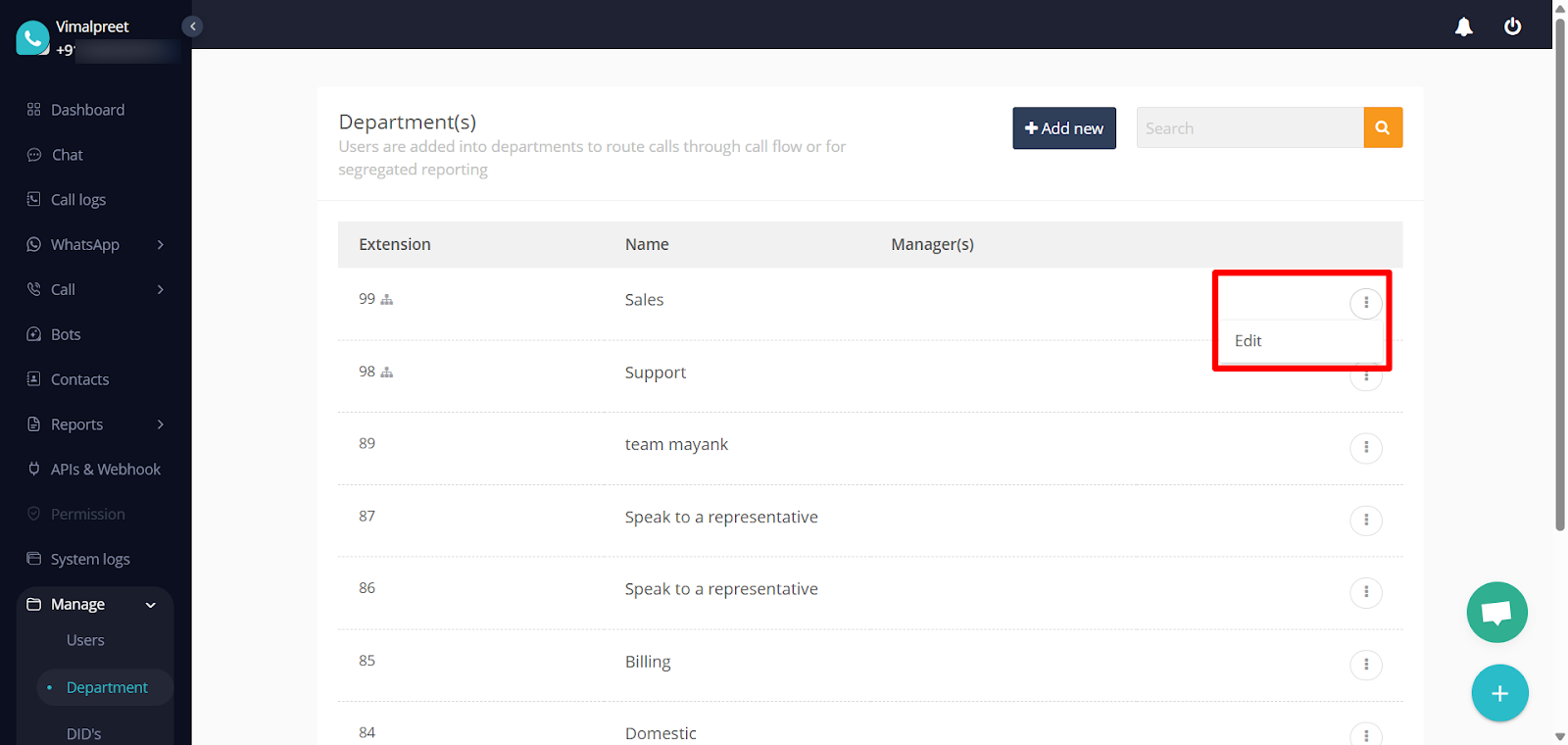1568x745 pixels.
Task: Click the teal plus floating button
Action: tap(1498, 693)
